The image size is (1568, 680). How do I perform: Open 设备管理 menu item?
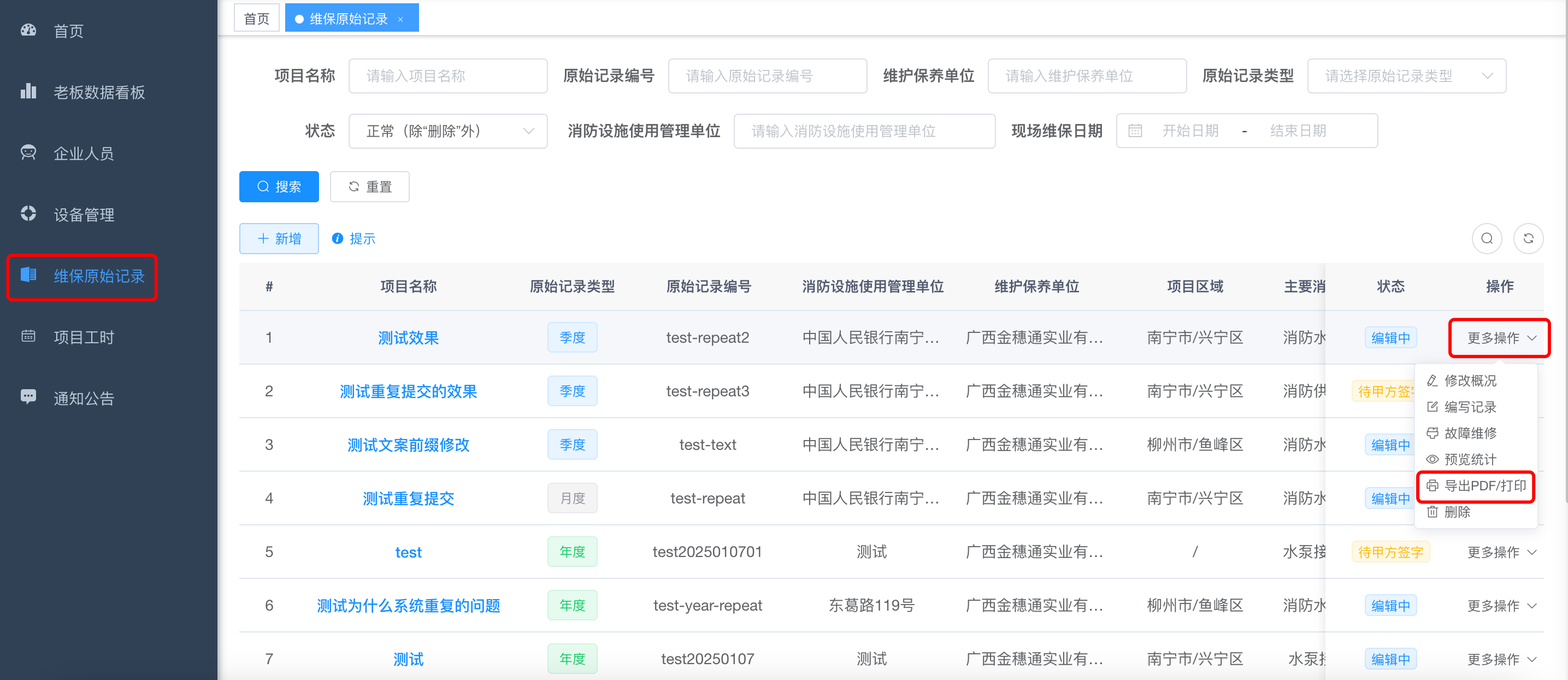[84, 215]
